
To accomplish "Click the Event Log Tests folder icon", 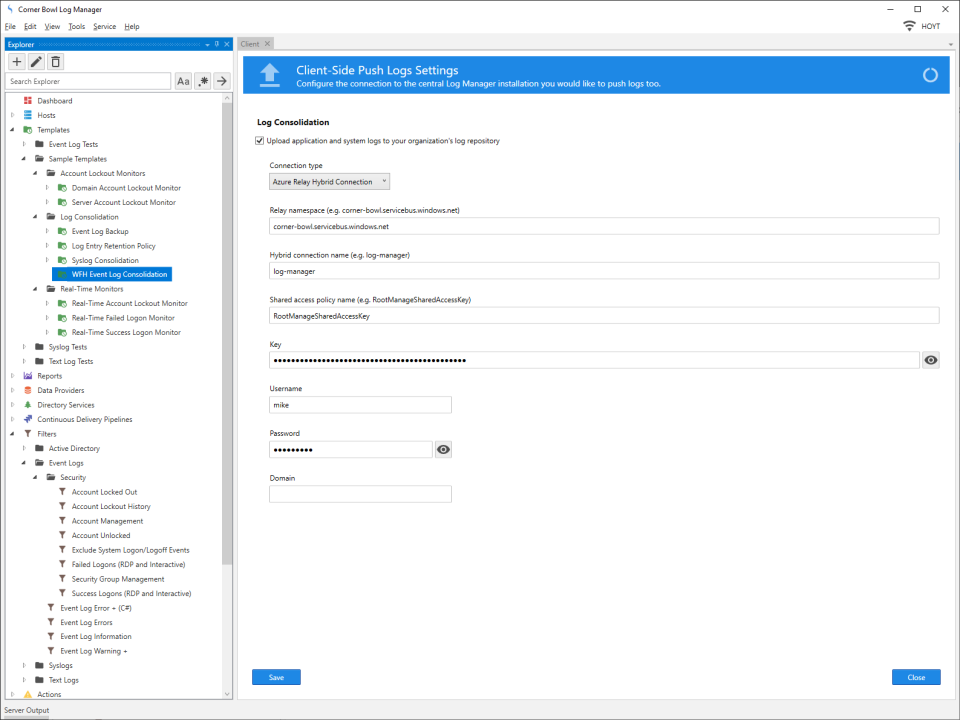I will (x=39, y=144).
